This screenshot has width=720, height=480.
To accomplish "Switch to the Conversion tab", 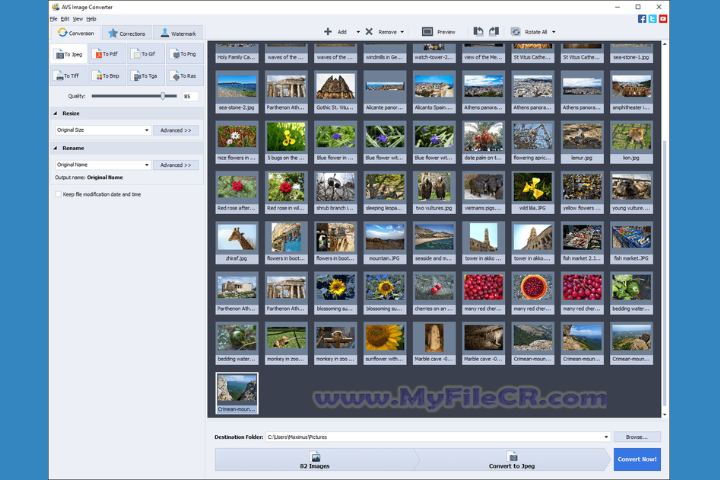I will tap(76, 33).
